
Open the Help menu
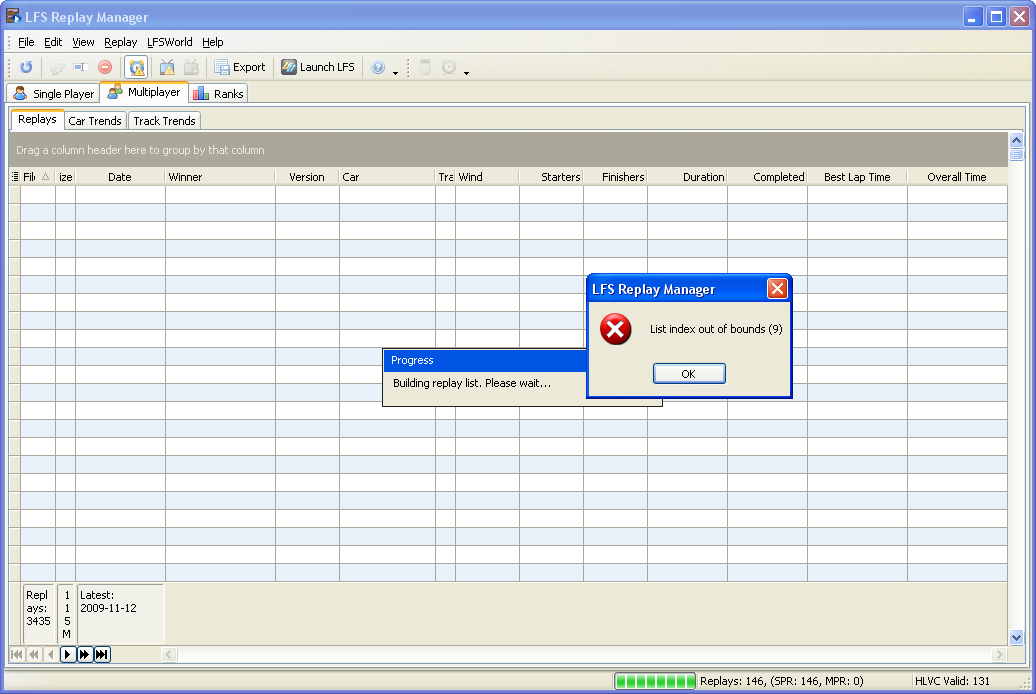click(212, 42)
